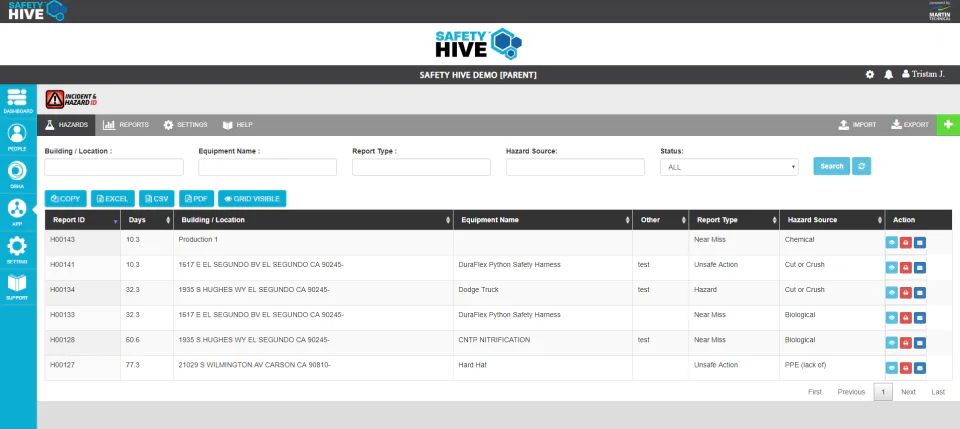
Task: Click the email icon for H00134
Action: (x=920, y=293)
